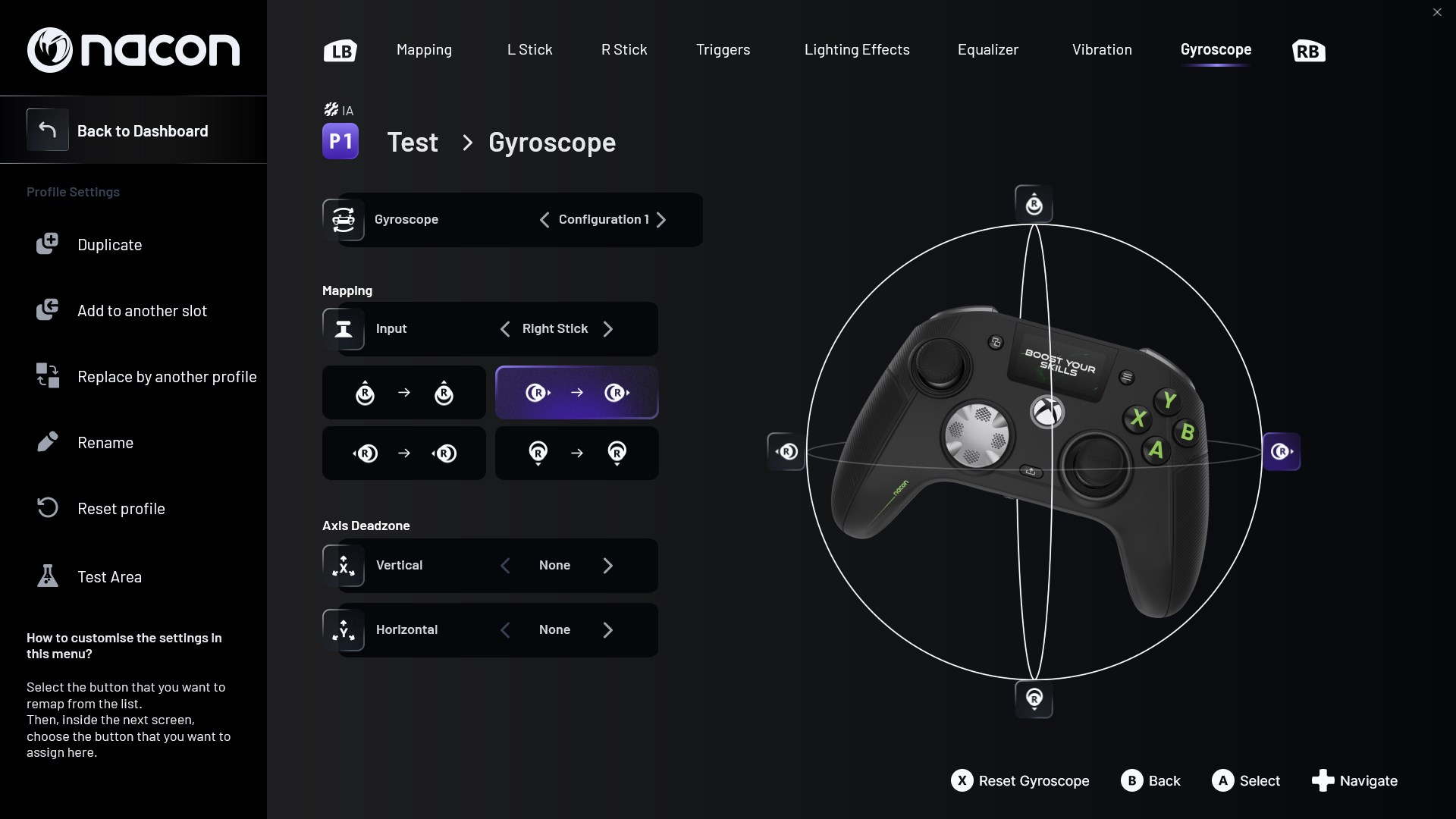Increase Vertical deadzone with right chevron
Image resolution: width=1456 pixels, height=819 pixels.
point(607,565)
